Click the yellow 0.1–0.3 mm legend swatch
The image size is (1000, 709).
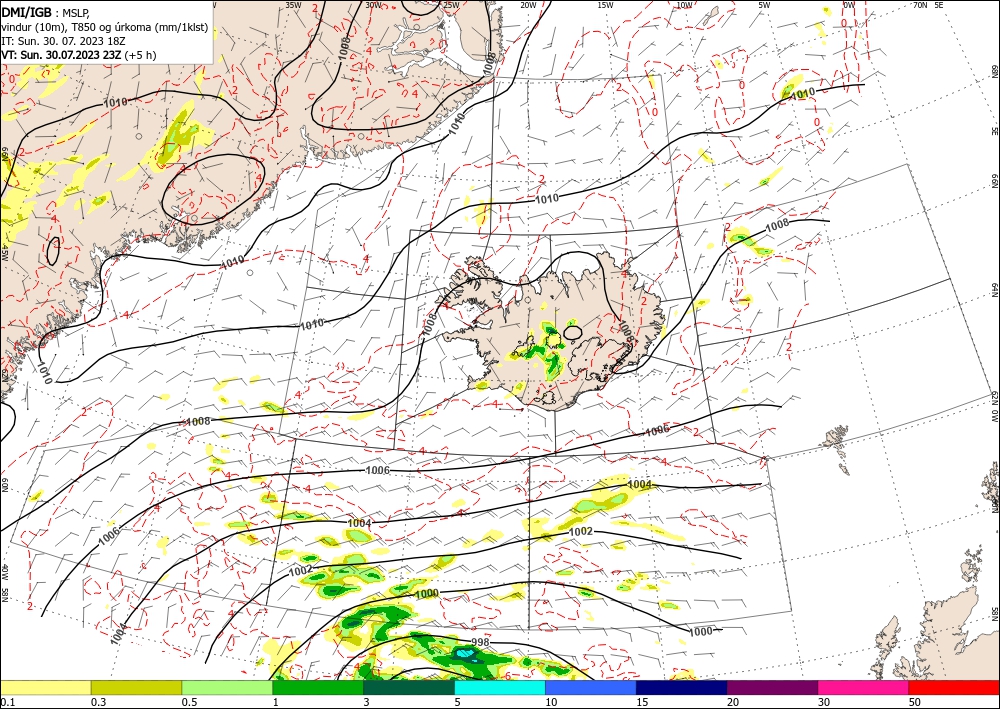[x=45, y=687]
